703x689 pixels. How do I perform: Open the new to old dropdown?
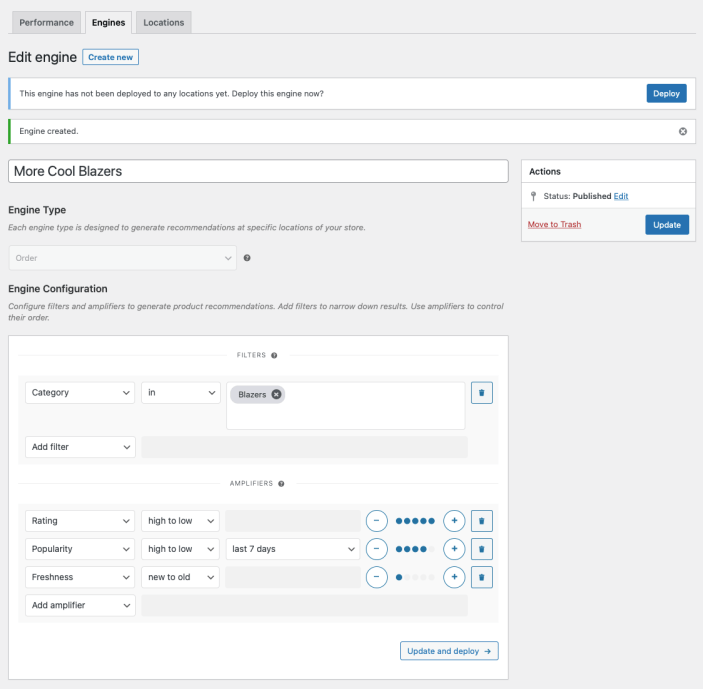point(180,577)
